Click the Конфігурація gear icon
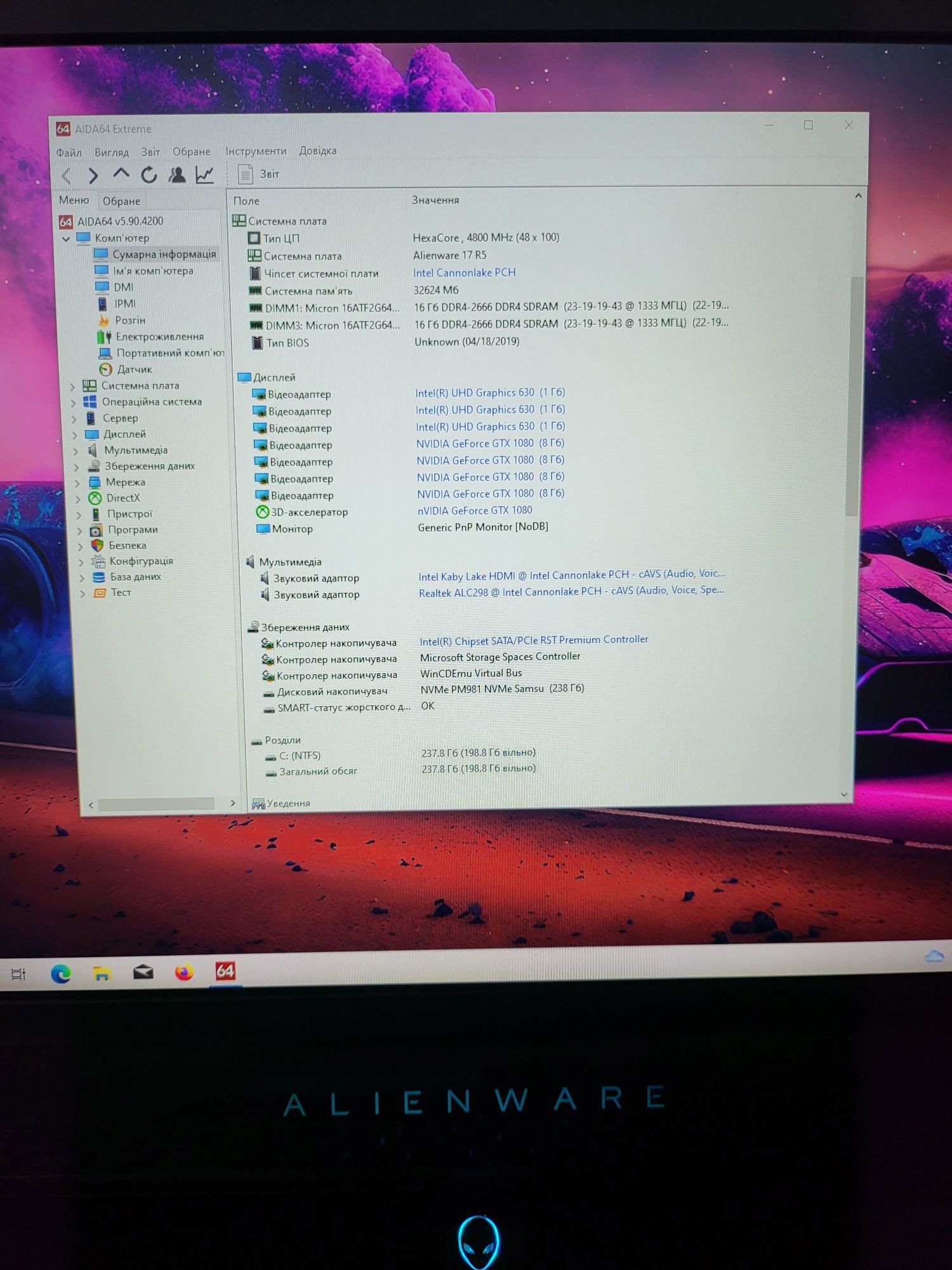952x1270 pixels. [98, 561]
